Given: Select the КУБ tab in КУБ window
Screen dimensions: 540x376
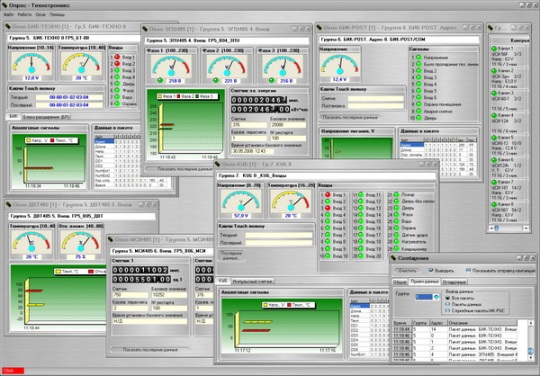Looking at the screenshot, I should pos(223,281).
